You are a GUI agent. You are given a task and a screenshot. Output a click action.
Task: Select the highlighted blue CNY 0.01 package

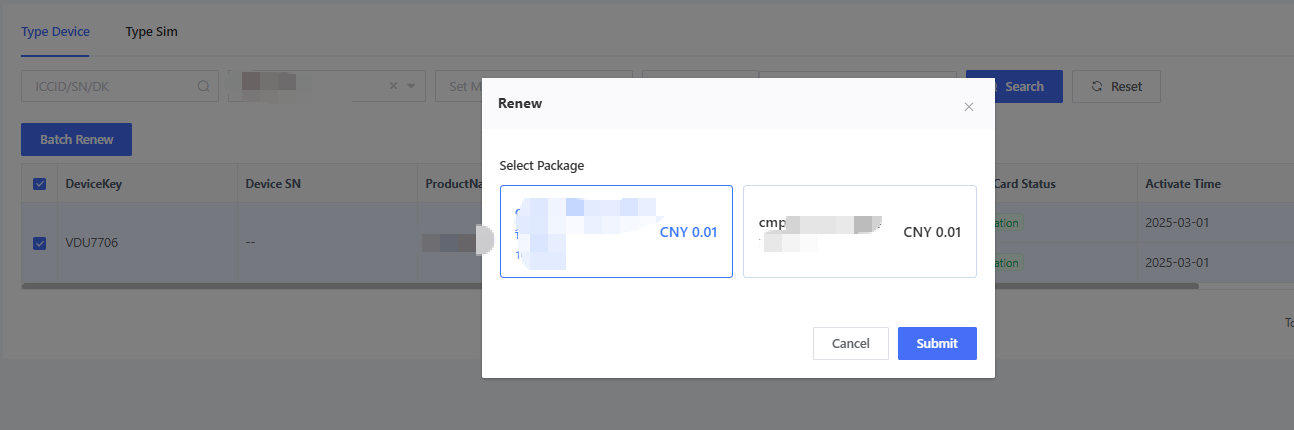pos(616,232)
